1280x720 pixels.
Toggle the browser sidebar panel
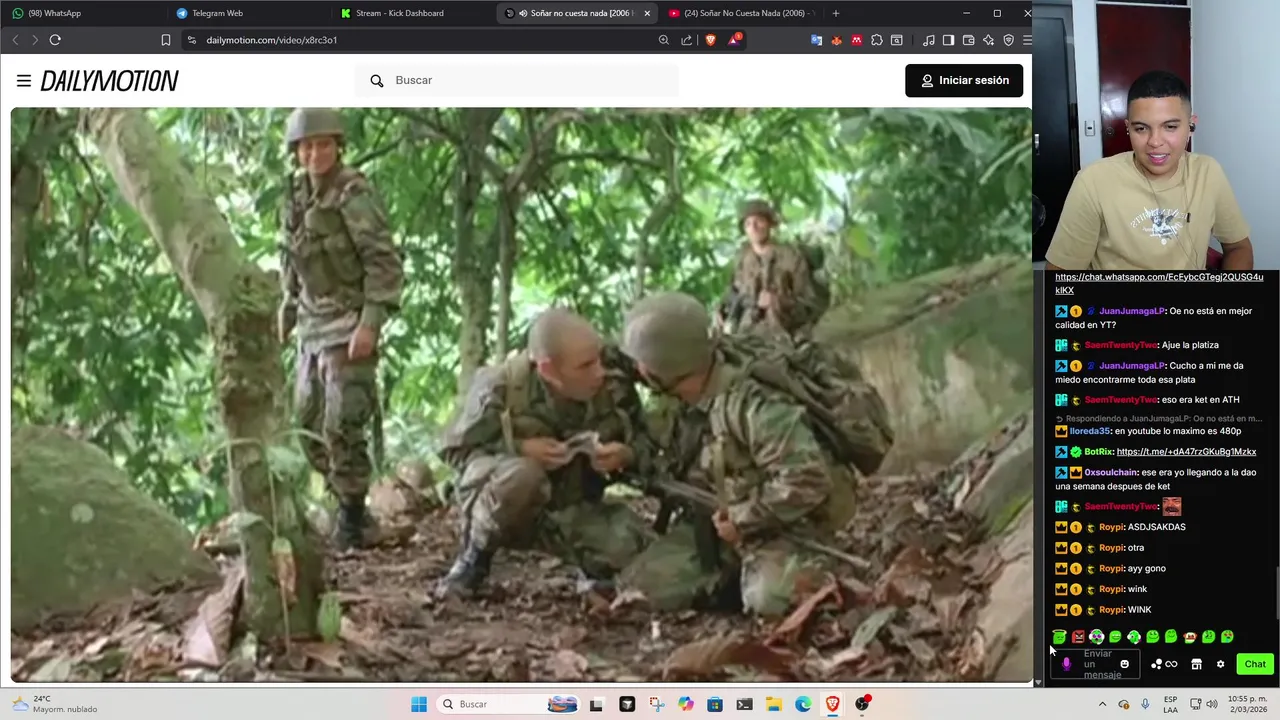coord(948,40)
